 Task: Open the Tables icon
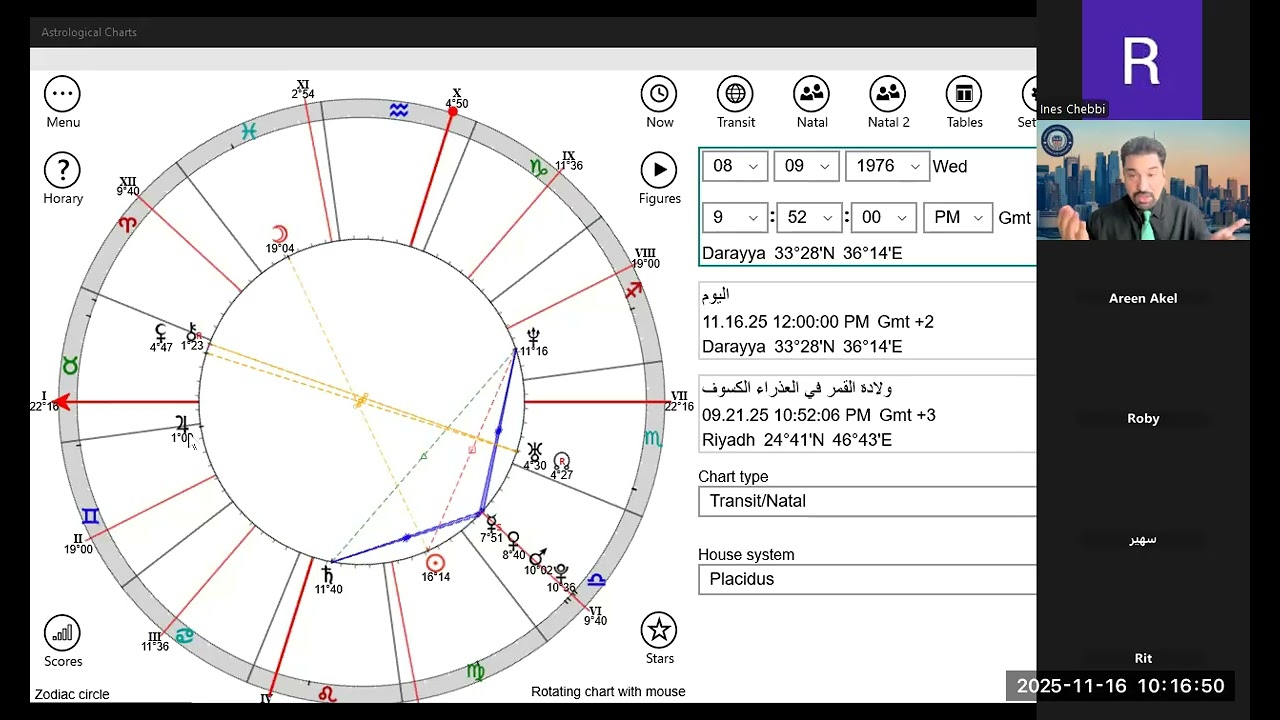(x=964, y=94)
